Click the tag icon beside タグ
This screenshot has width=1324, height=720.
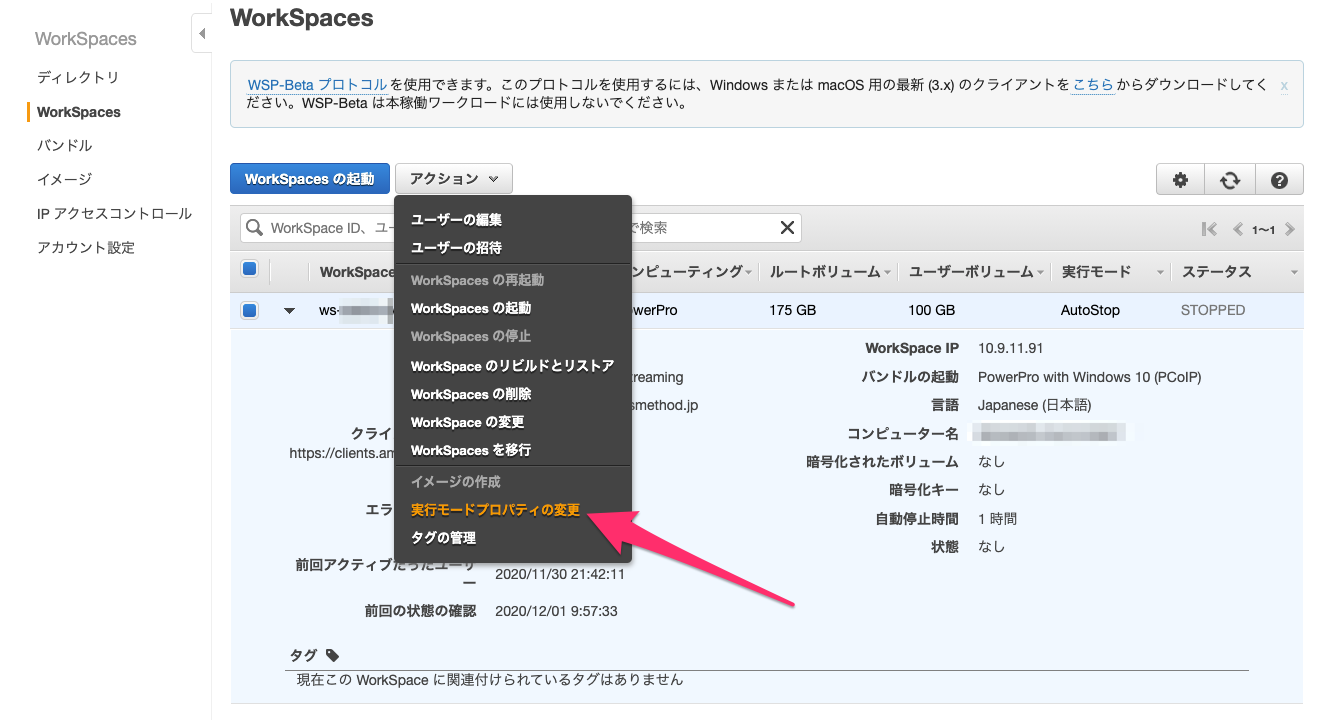(333, 656)
